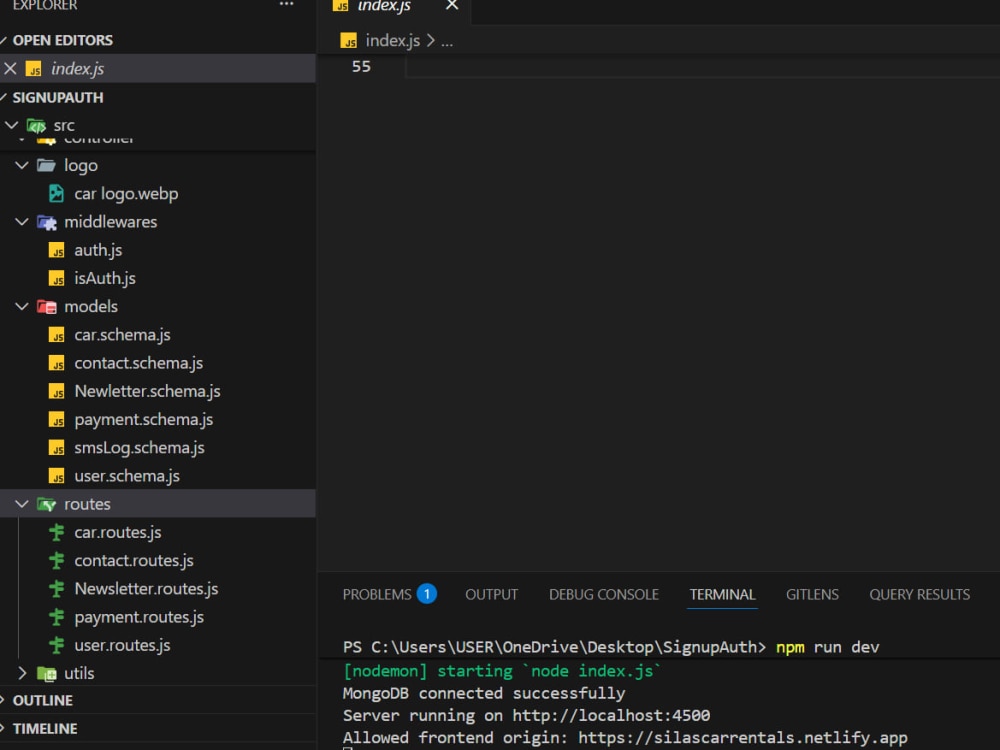Image resolution: width=1000 pixels, height=750 pixels.
Task: Click the breadcrumb ellipsis after index.js
Action: pyautogui.click(x=447, y=42)
